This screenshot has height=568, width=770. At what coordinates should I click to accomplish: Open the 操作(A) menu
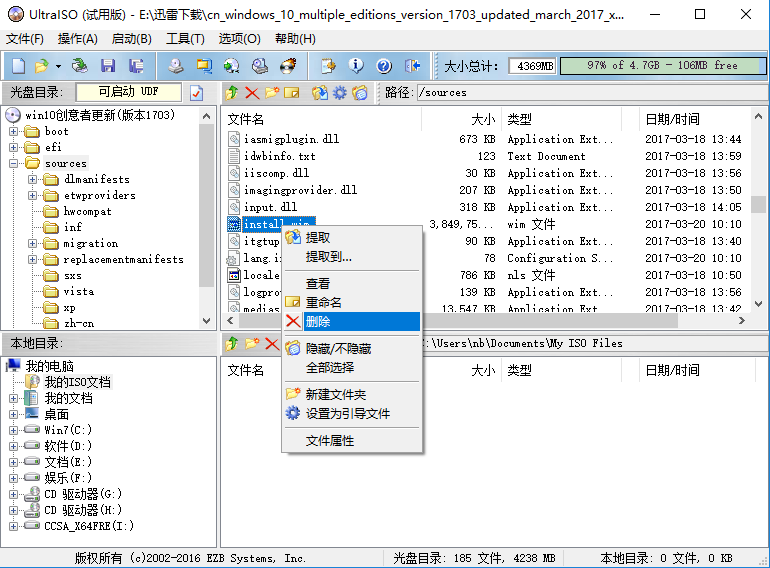tap(78, 39)
